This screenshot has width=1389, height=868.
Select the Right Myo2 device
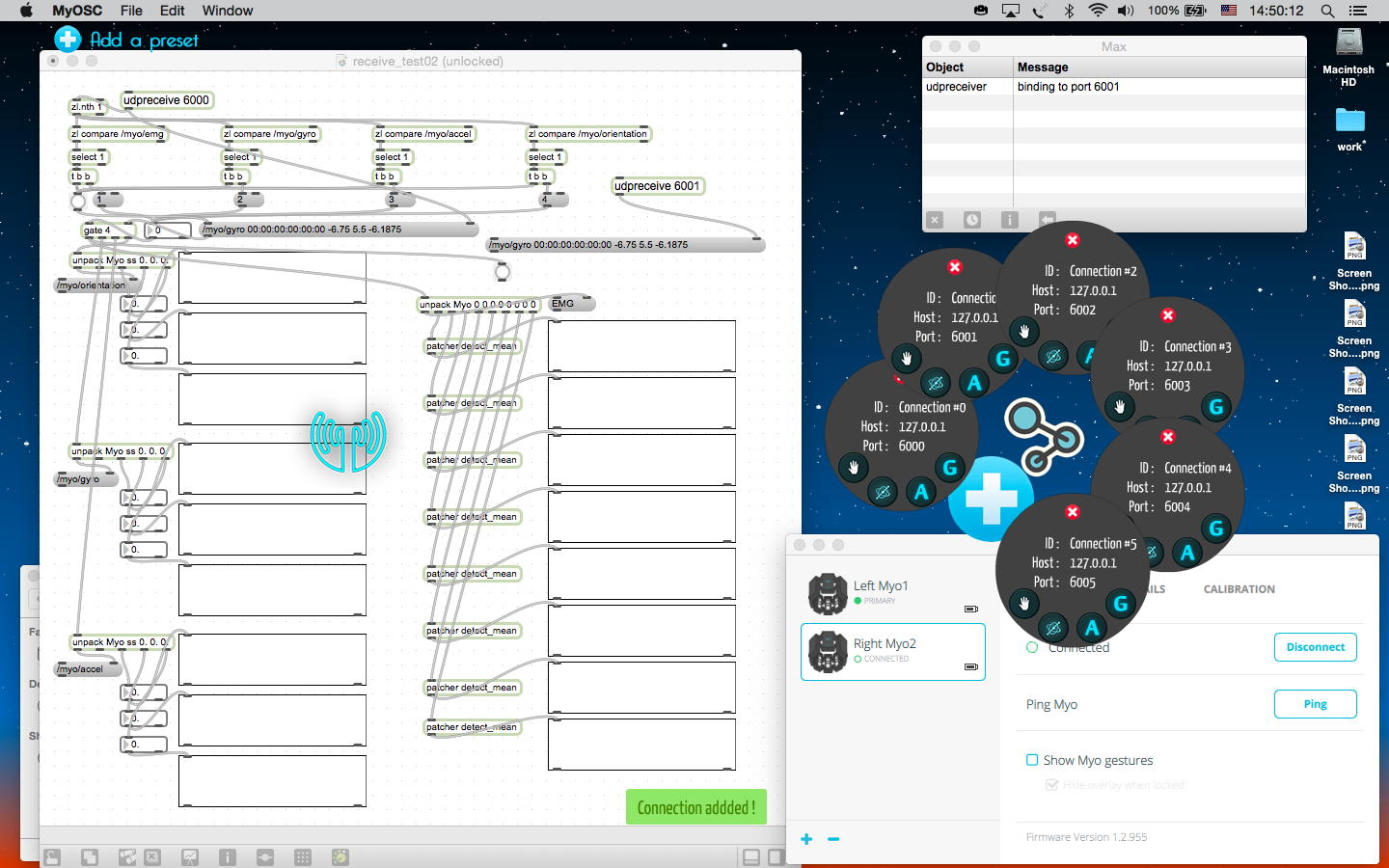(x=893, y=652)
